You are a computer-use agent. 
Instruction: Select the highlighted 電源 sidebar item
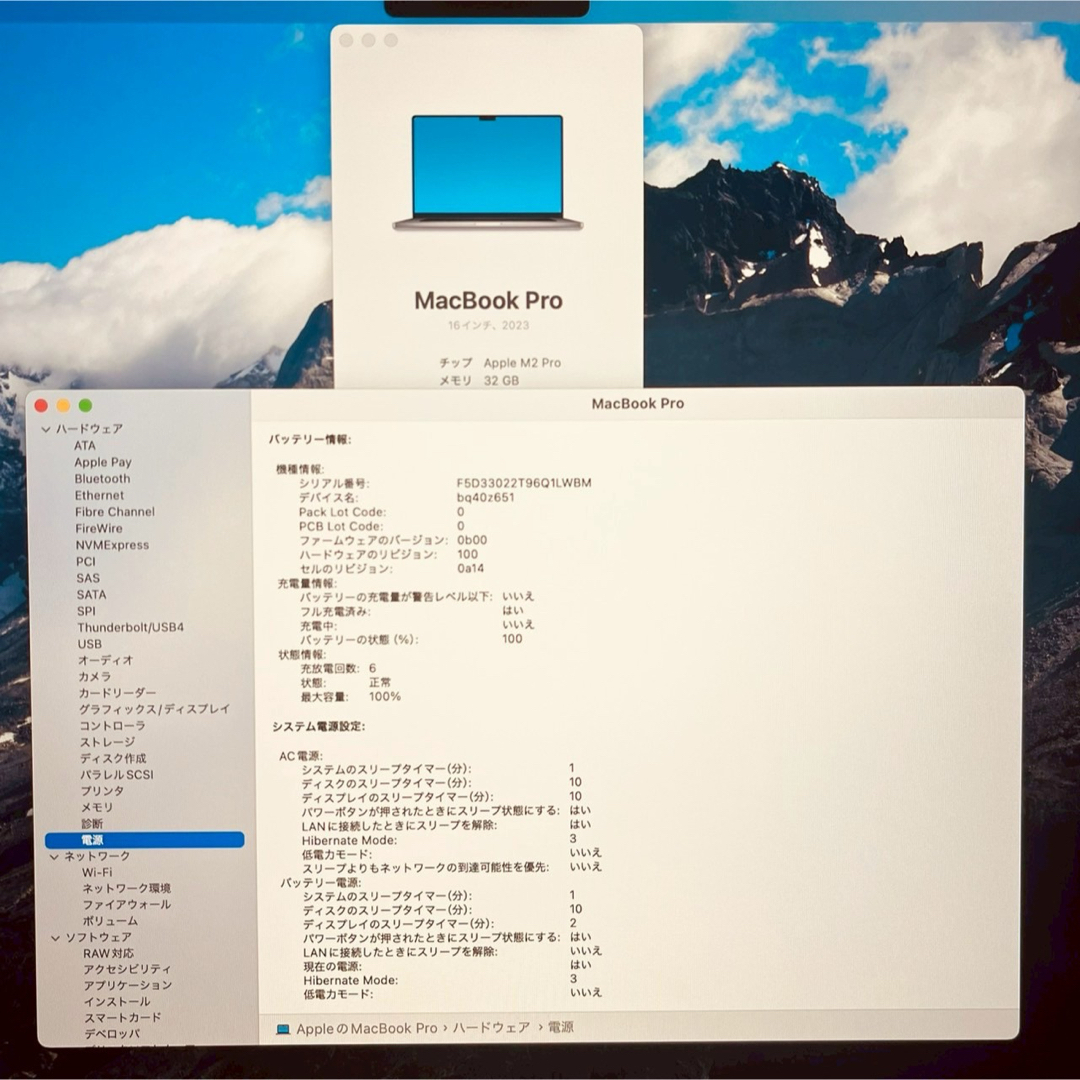145,840
